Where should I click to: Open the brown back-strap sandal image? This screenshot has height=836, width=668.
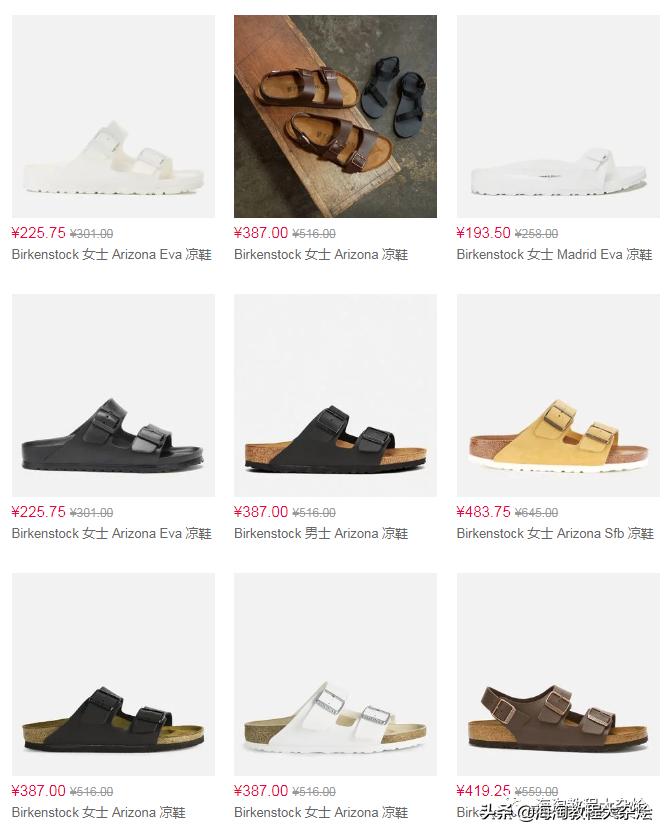tap(558, 674)
